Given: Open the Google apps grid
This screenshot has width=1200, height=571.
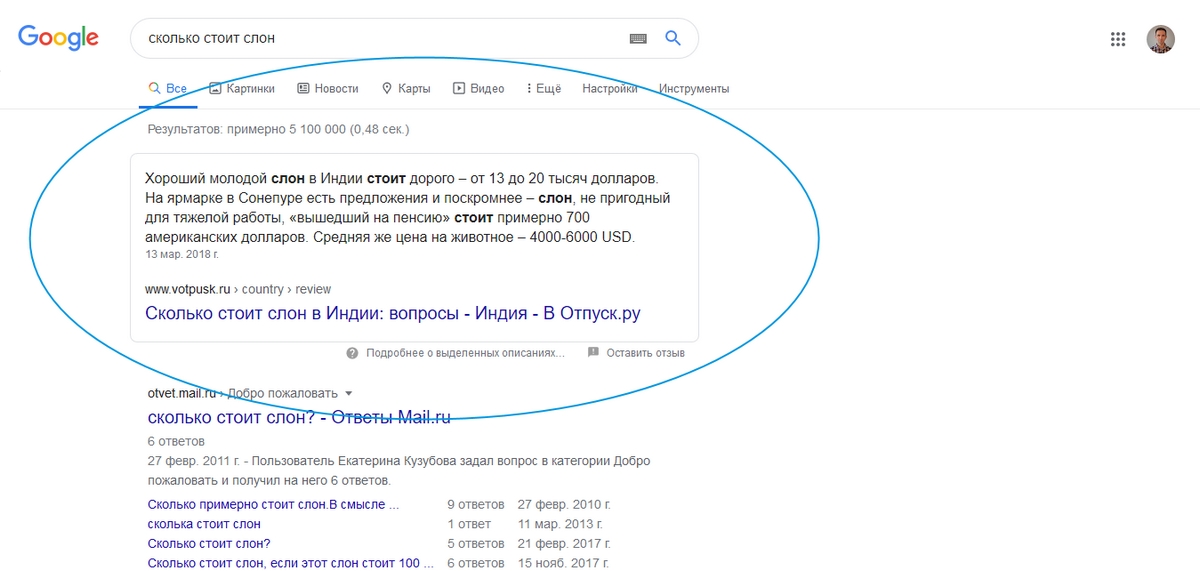Looking at the screenshot, I should (x=1118, y=39).
